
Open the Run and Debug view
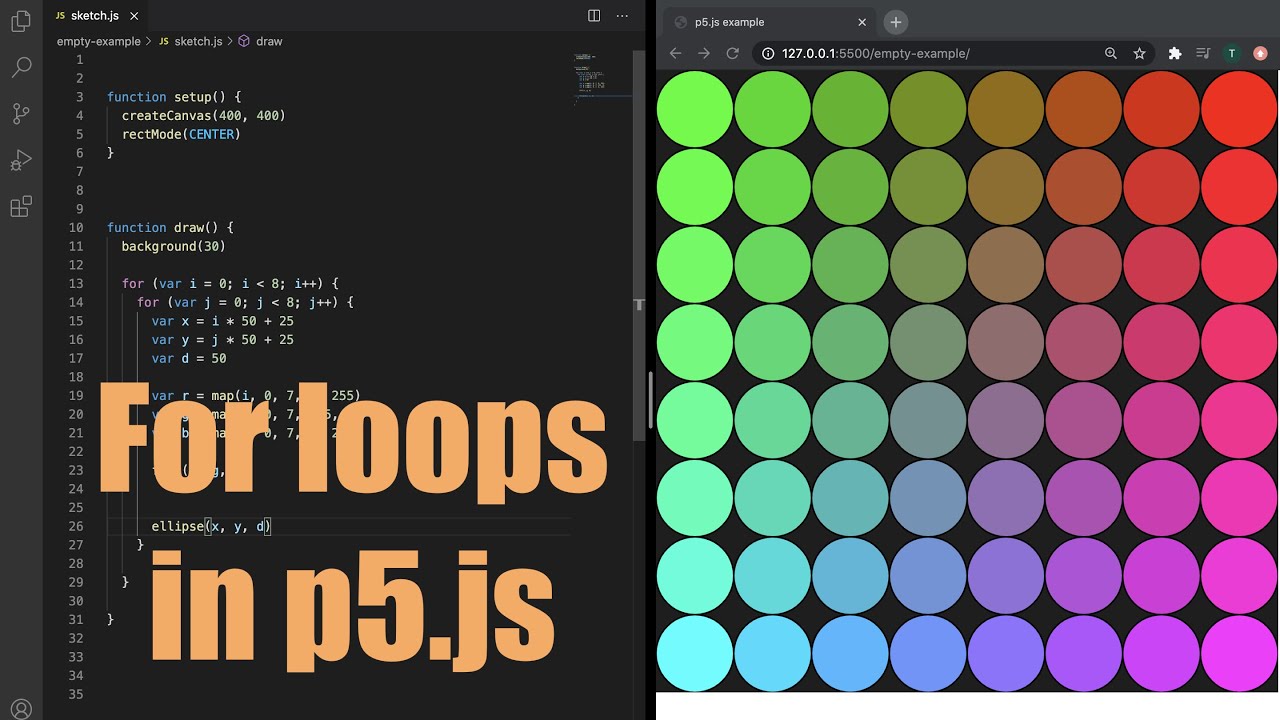click(20, 161)
